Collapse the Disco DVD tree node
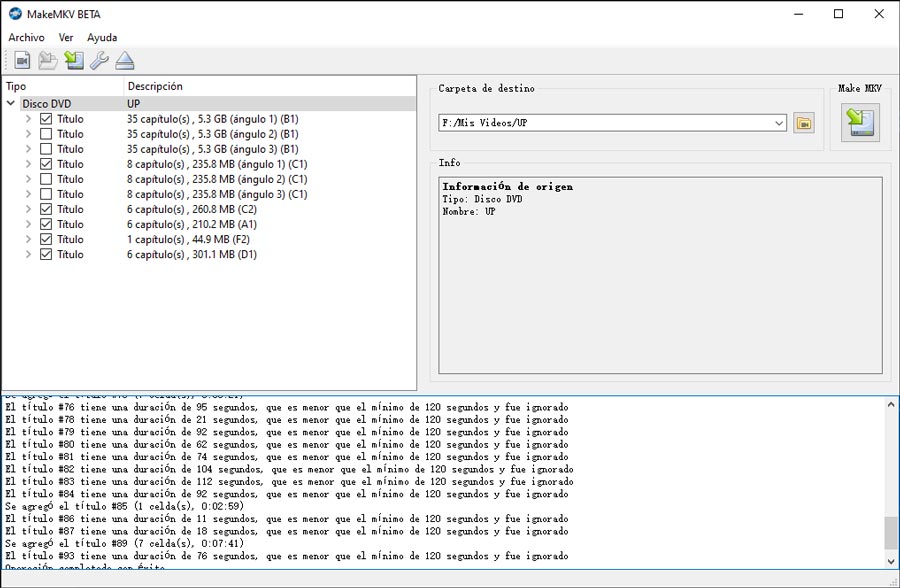The height and width of the screenshot is (588, 900). 11,103
